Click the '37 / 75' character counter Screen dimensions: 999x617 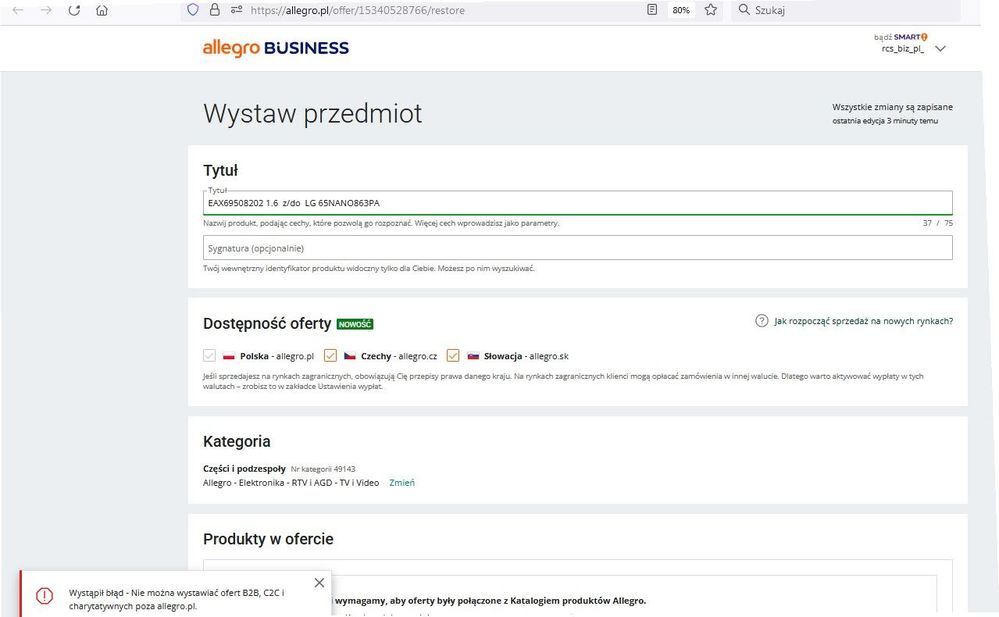[938, 223]
